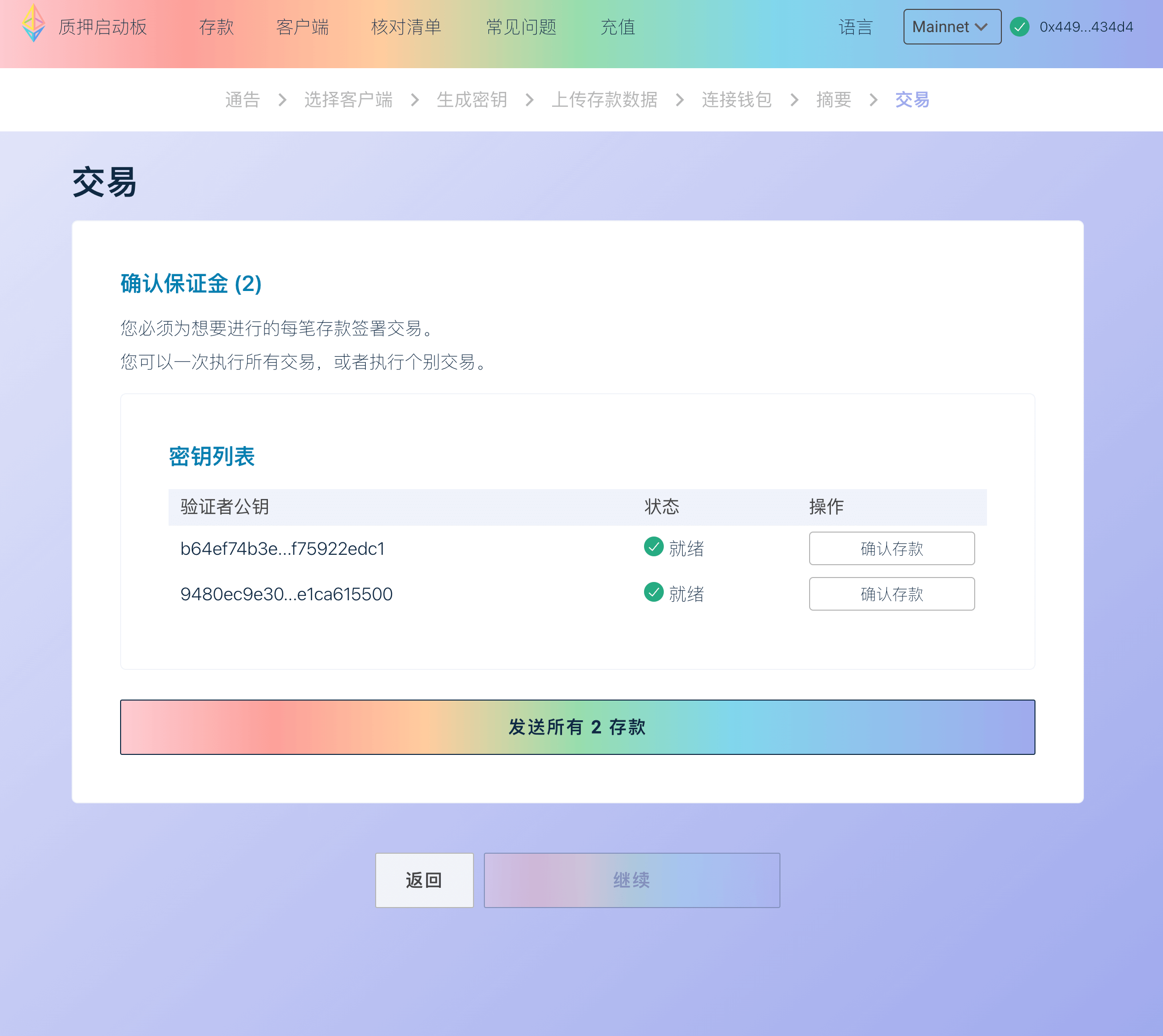Open the Mainnet network dropdown
This screenshot has height=1036, width=1163.
952,27
